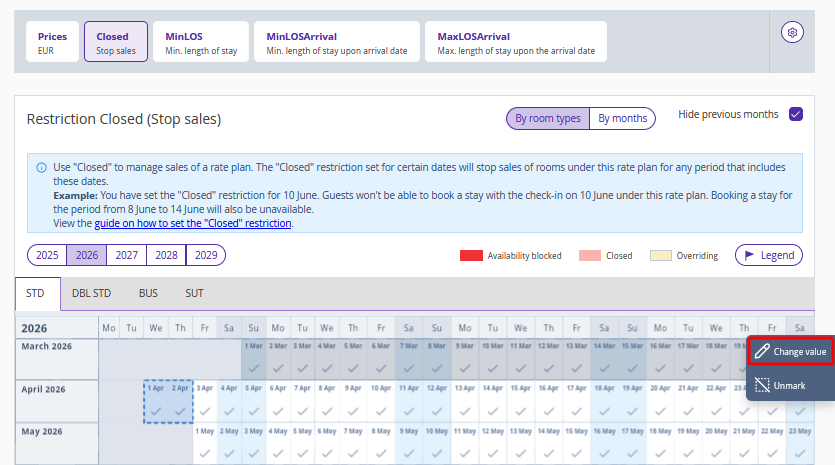
Task: Open settings via the gear icon
Action: click(792, 33)
